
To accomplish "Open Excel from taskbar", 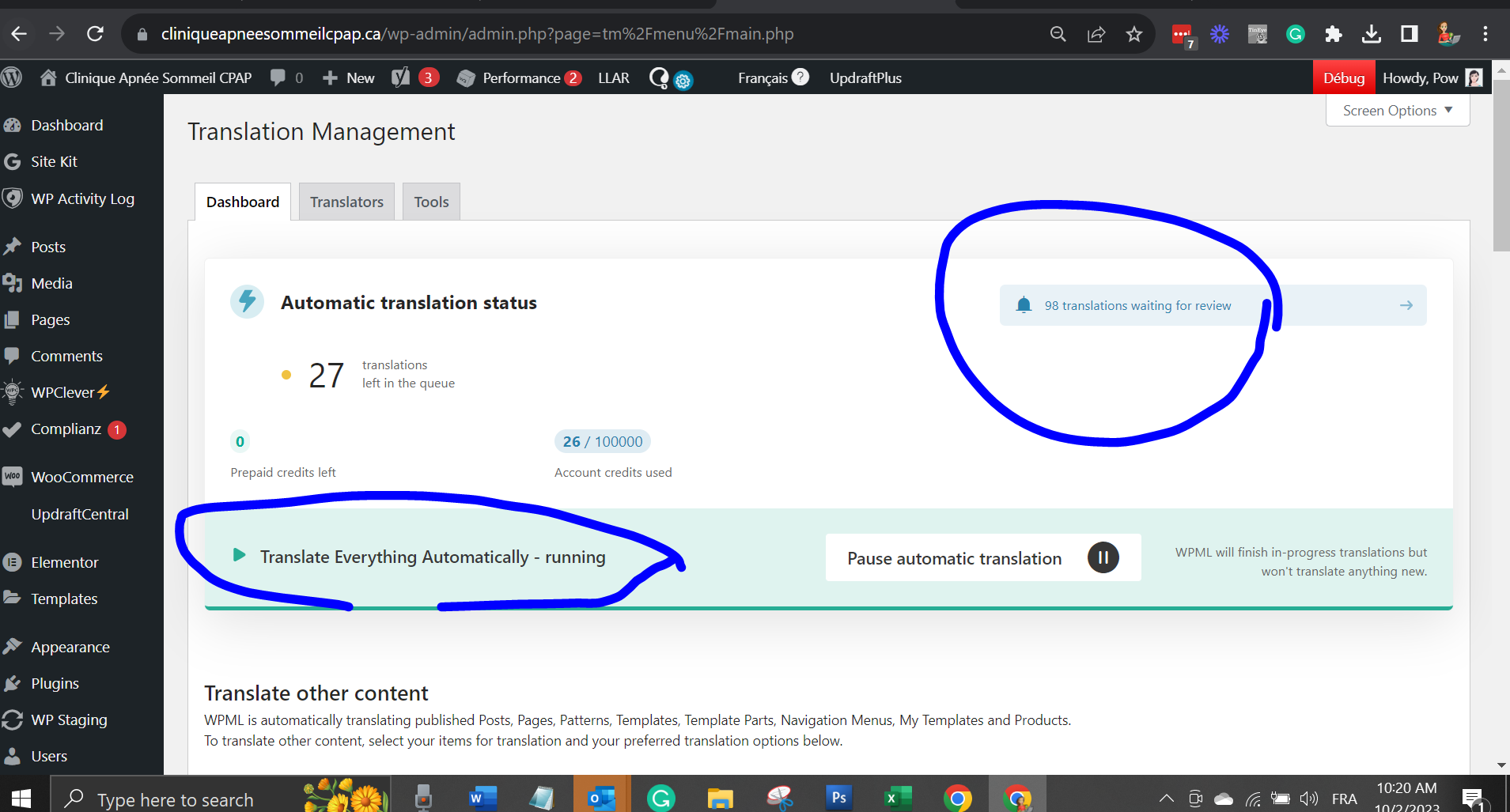I will click(898, 799).
